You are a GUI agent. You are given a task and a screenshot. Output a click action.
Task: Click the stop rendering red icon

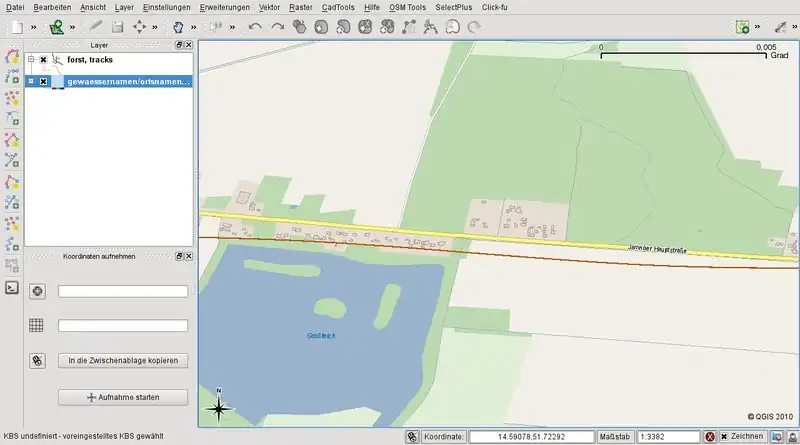point(709,437)
